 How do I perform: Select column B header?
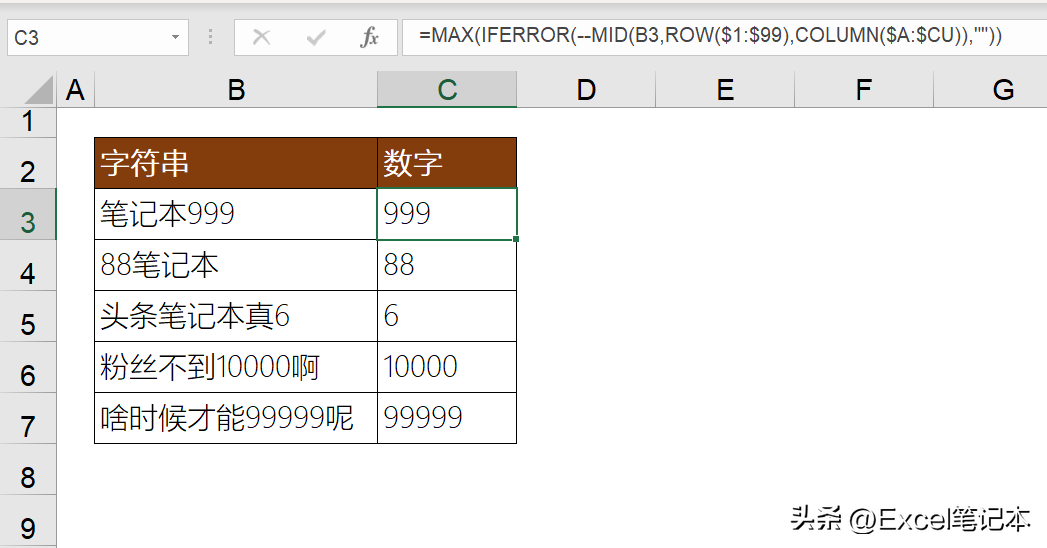236,90
